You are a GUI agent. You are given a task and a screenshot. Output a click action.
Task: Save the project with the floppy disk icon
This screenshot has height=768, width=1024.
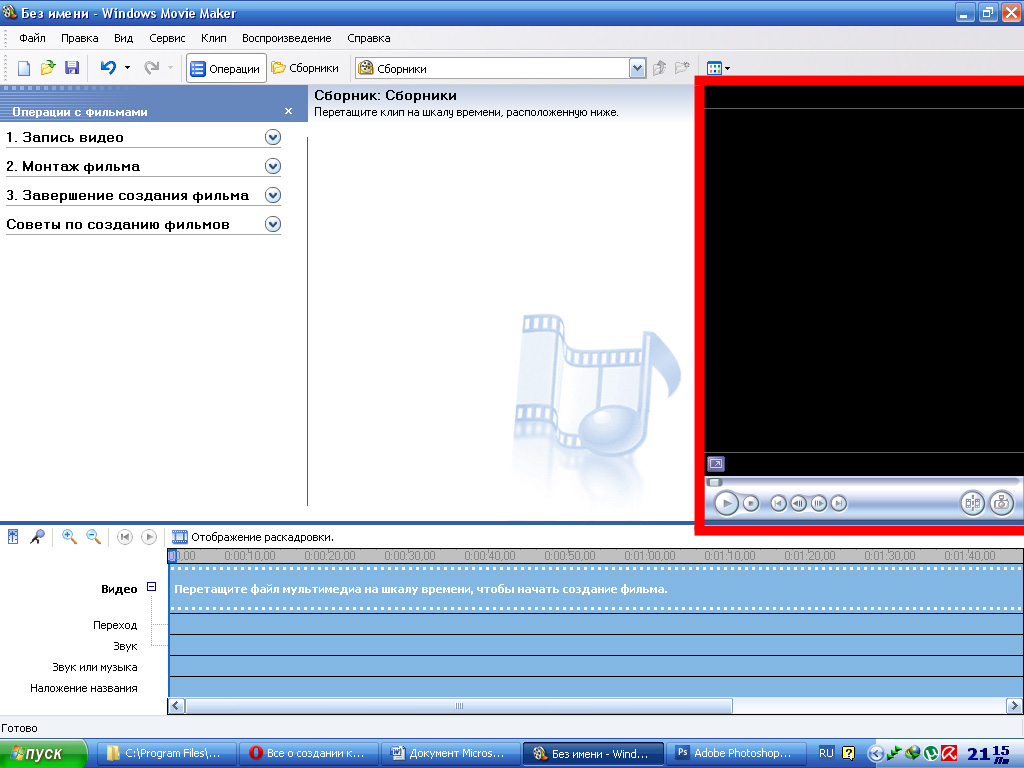click(72, 68)
